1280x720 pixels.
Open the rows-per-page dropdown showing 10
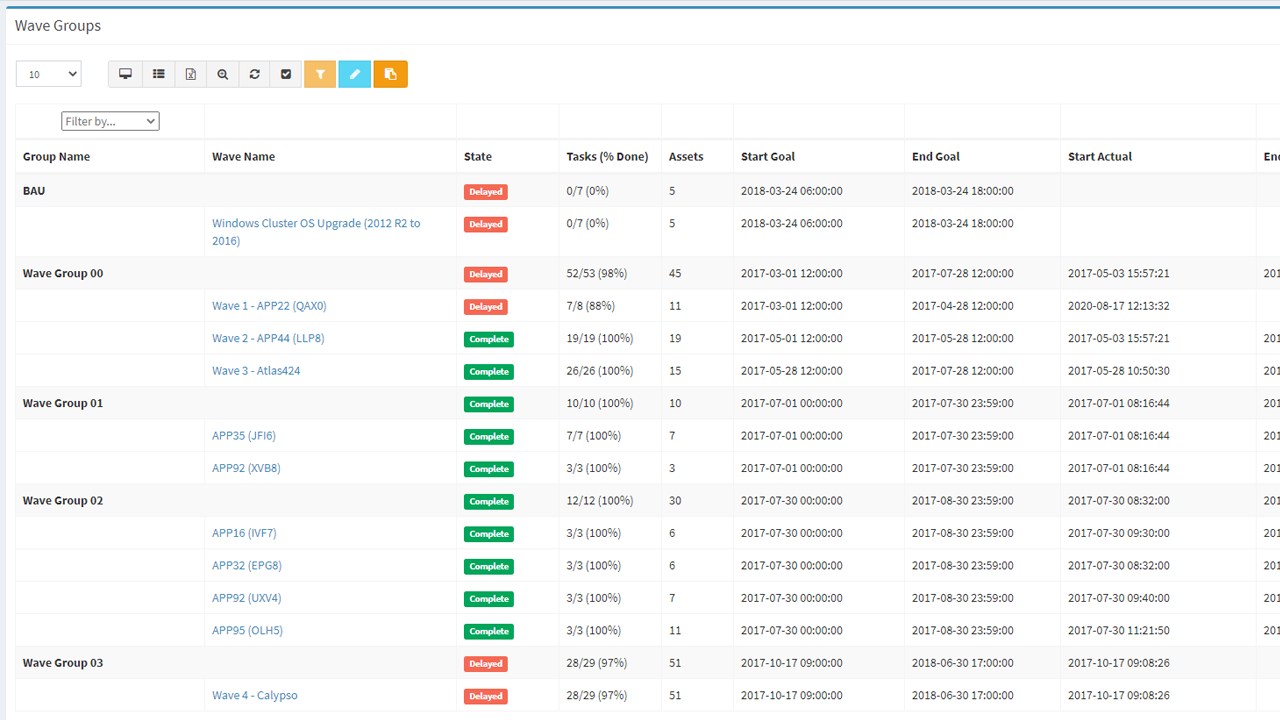[x=48, y=74]
